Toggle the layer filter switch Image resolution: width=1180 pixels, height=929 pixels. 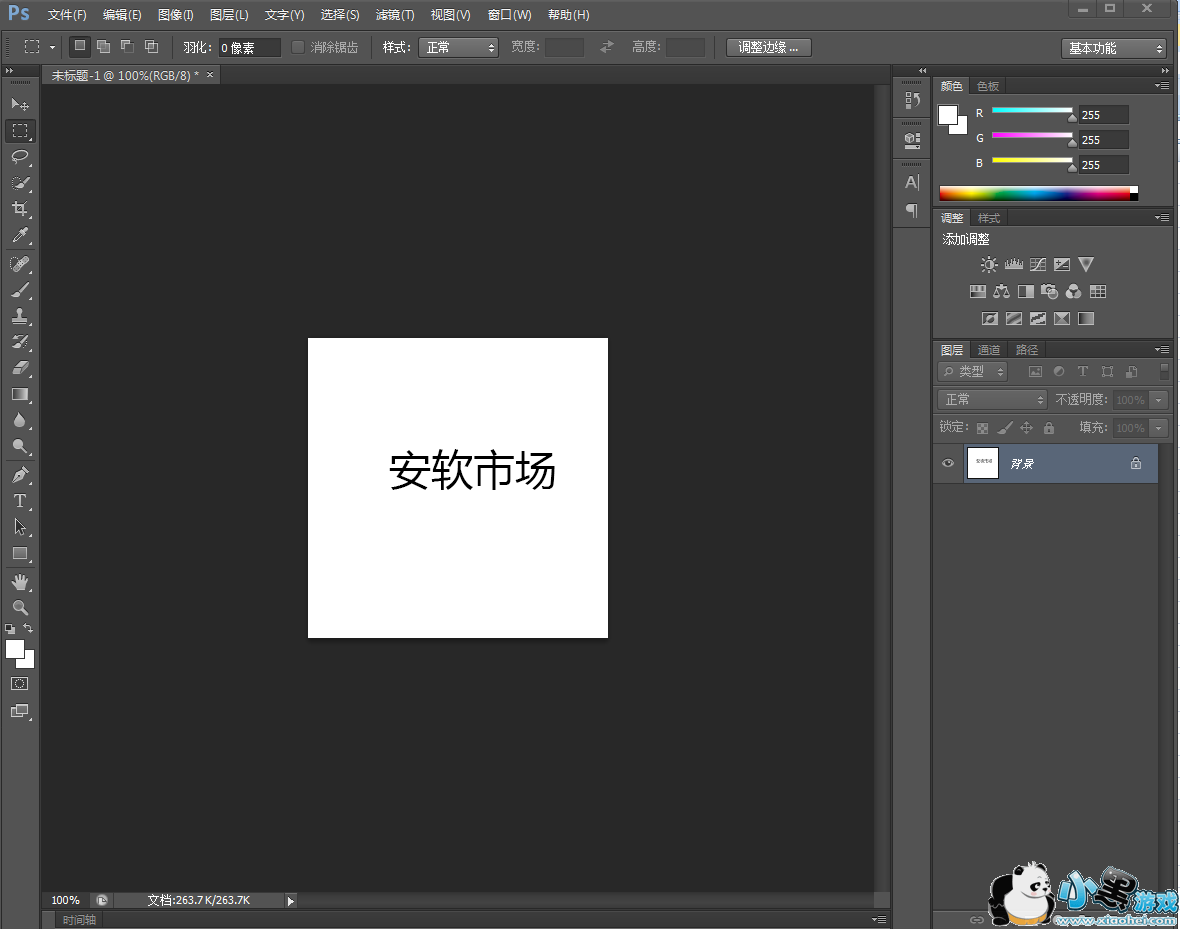[x=1164, y=371]
